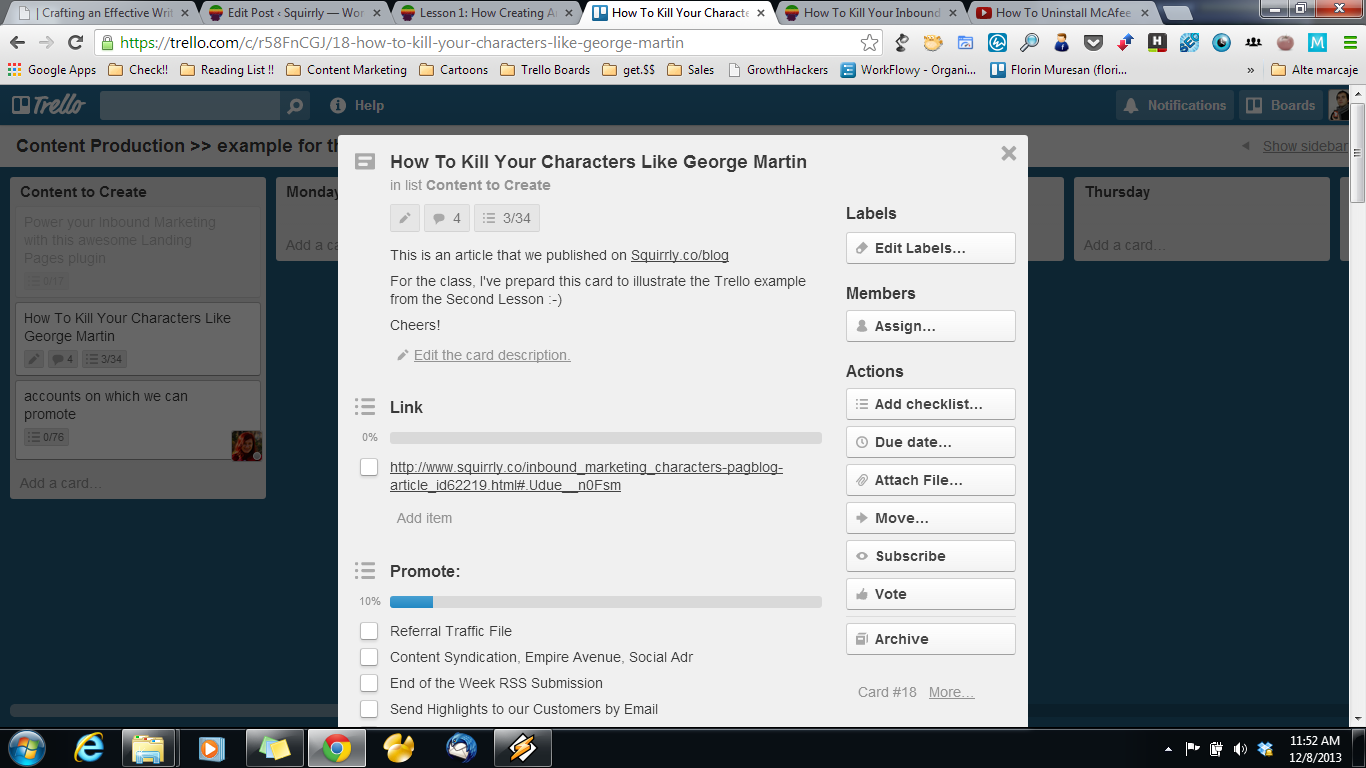The image size is (1366, 768).
Task: Check End of the Week RSS Submission
Action: click(369, 683)
